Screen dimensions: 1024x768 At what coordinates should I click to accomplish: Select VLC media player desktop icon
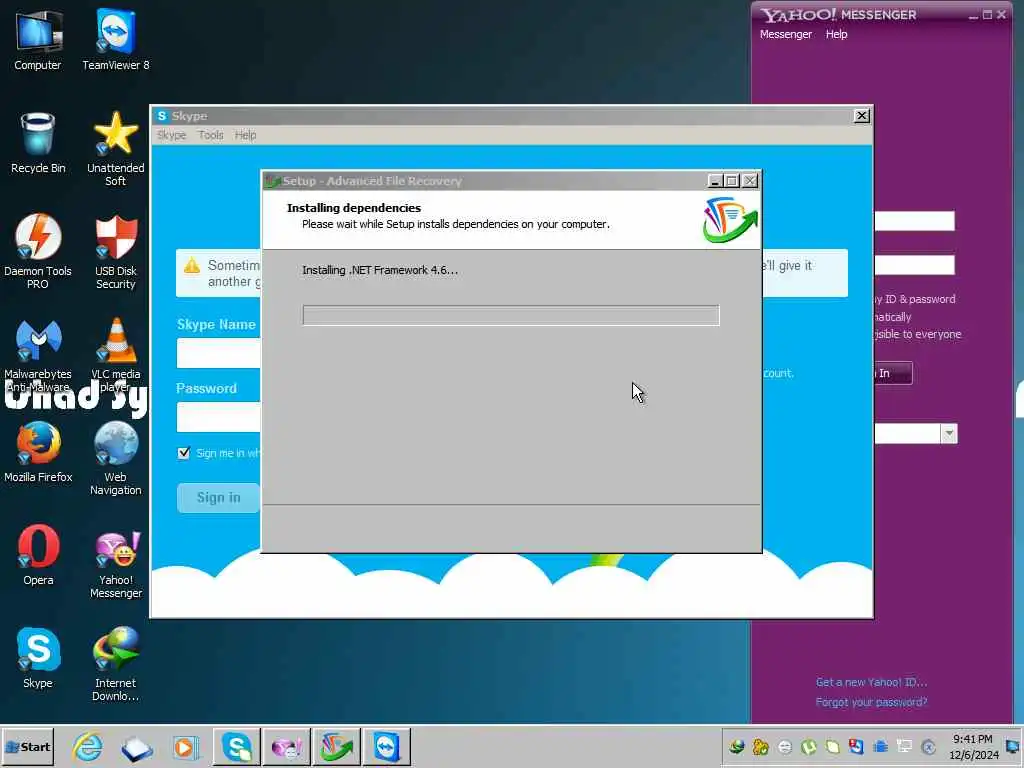coord(116,355)
